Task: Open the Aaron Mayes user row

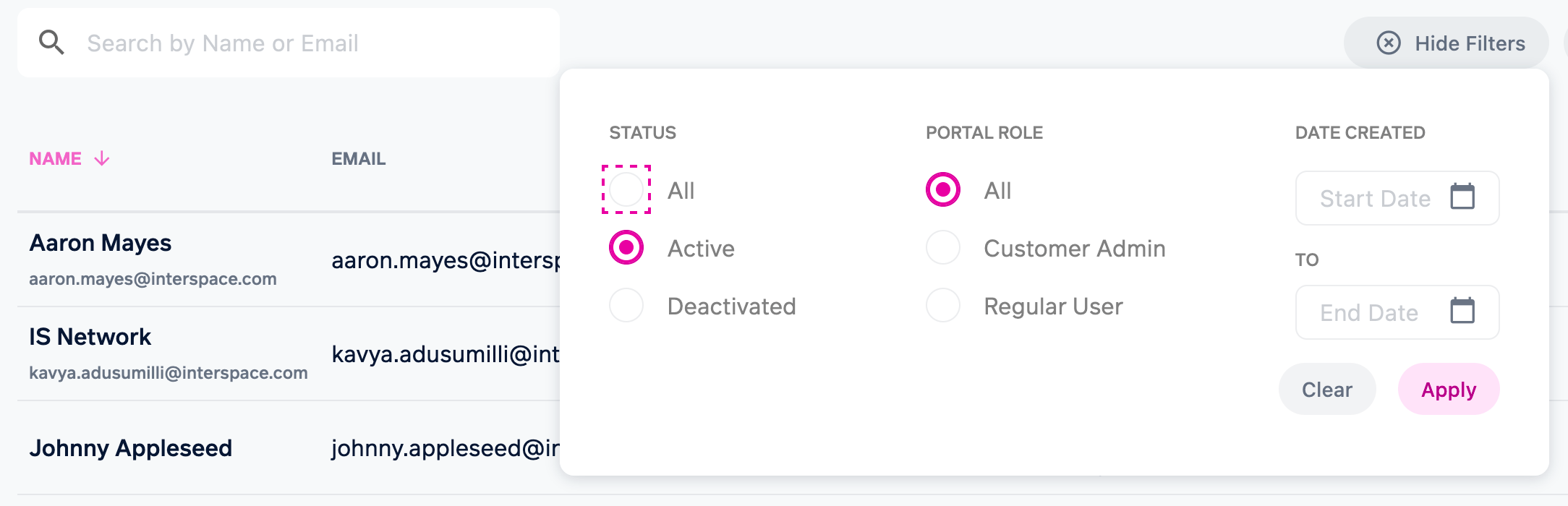Action: pos(101,244)
